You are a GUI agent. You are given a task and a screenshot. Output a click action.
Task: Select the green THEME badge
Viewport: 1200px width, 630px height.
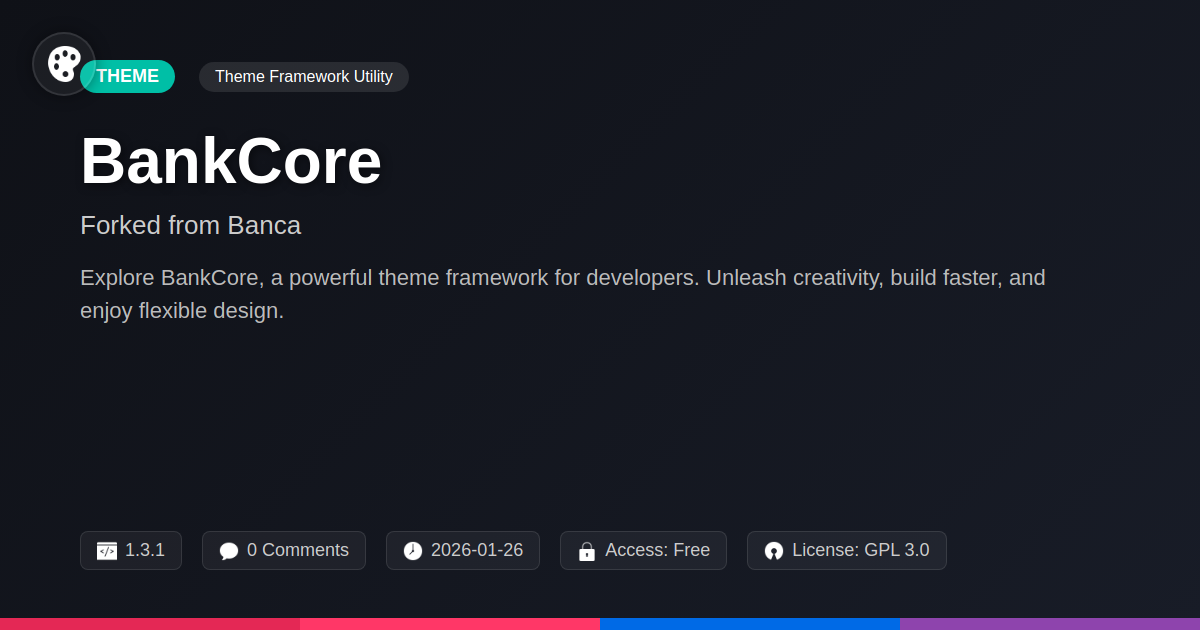128,76
